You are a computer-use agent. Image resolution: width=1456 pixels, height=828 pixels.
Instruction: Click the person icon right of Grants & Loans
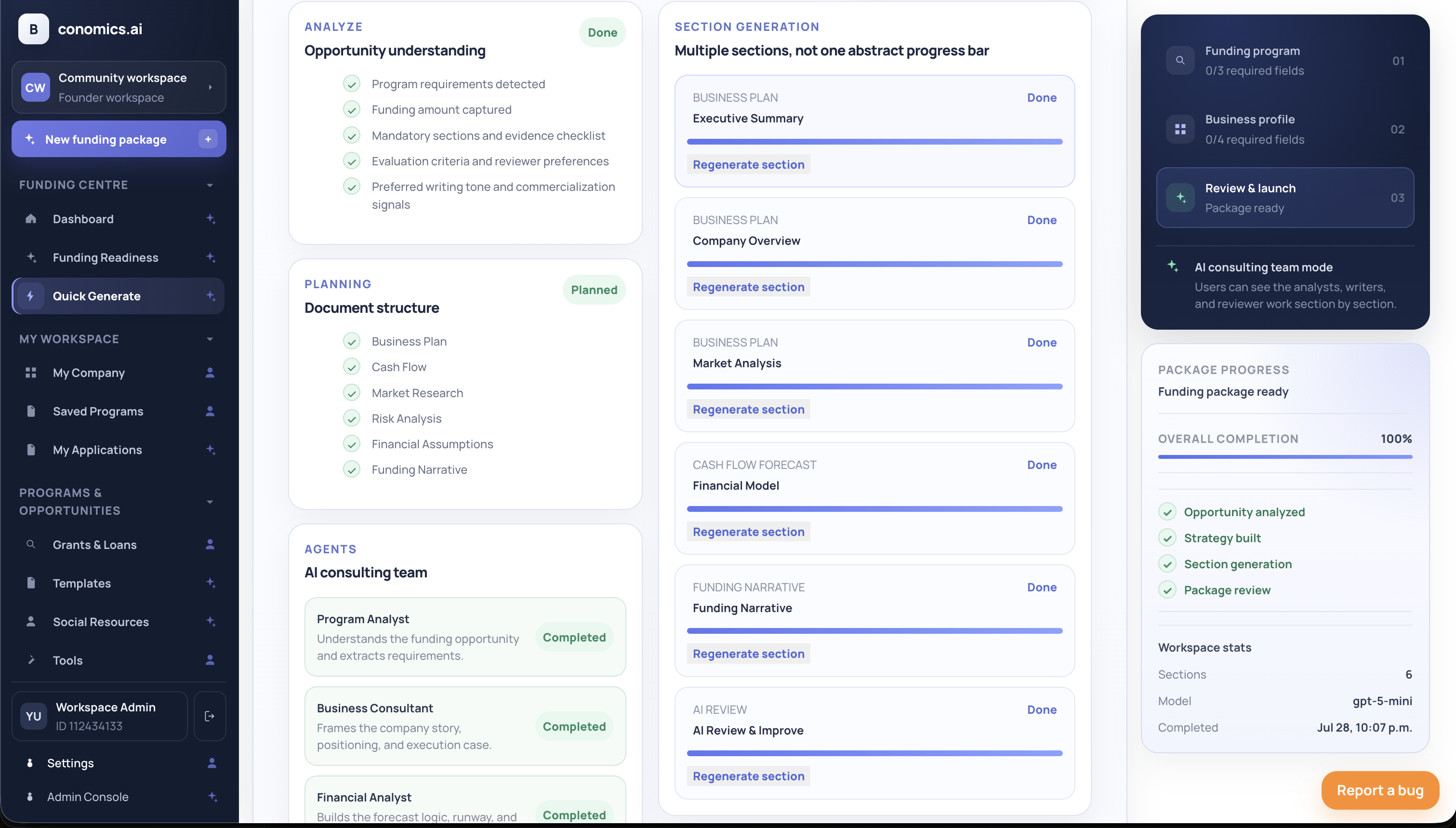tap(210, 544)
